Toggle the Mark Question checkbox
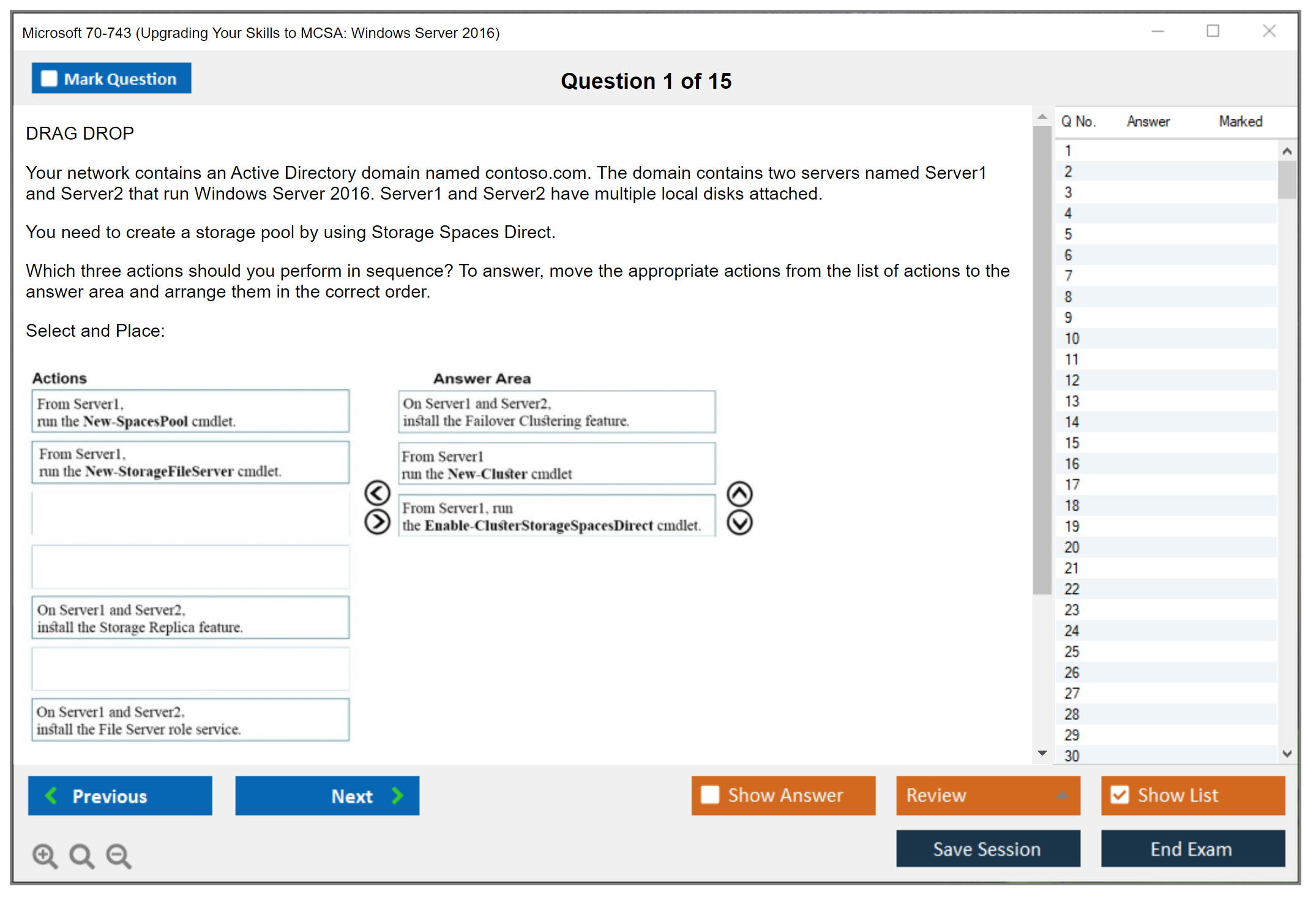Screen dimensions: 1316x900 [x=49, y=79]
